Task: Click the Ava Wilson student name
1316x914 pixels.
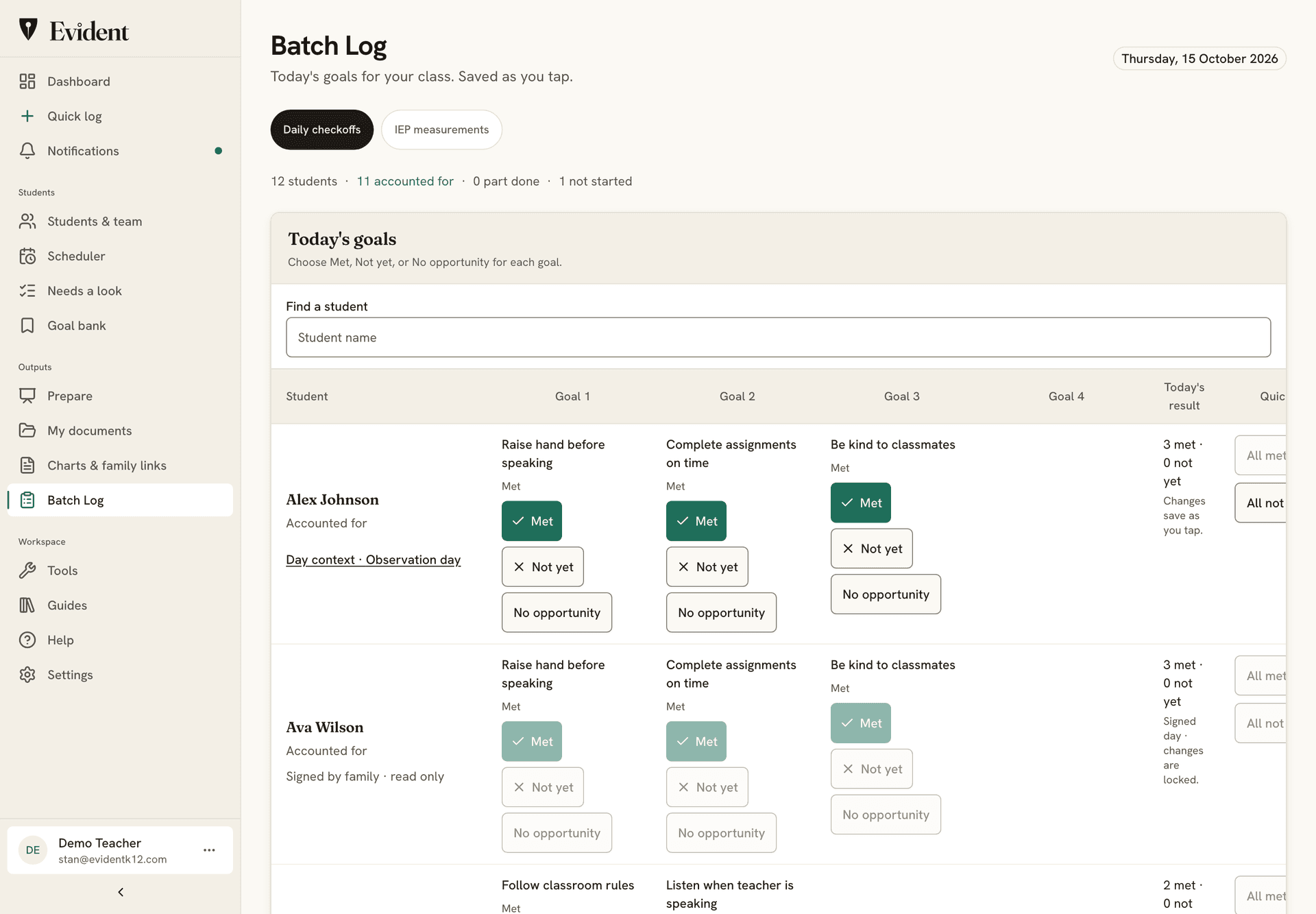Action: click(325, 727)
